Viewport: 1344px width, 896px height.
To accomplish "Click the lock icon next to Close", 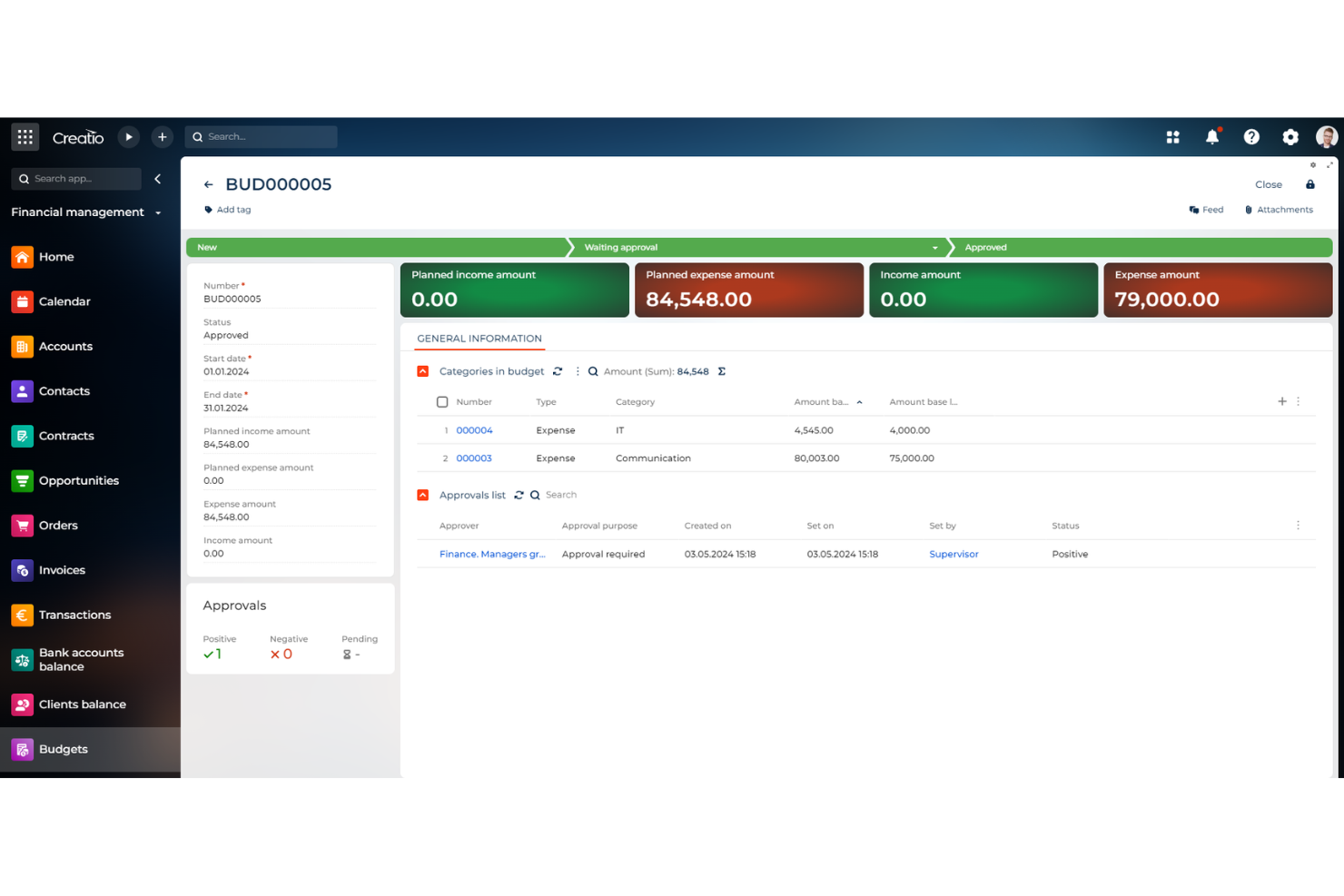I will click(x=1310, y=184).
